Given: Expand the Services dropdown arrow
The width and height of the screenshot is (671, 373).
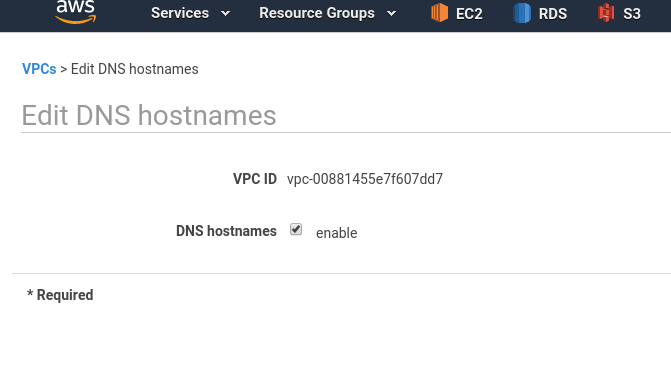Looking at the screenshot, I should coord(226,14).
